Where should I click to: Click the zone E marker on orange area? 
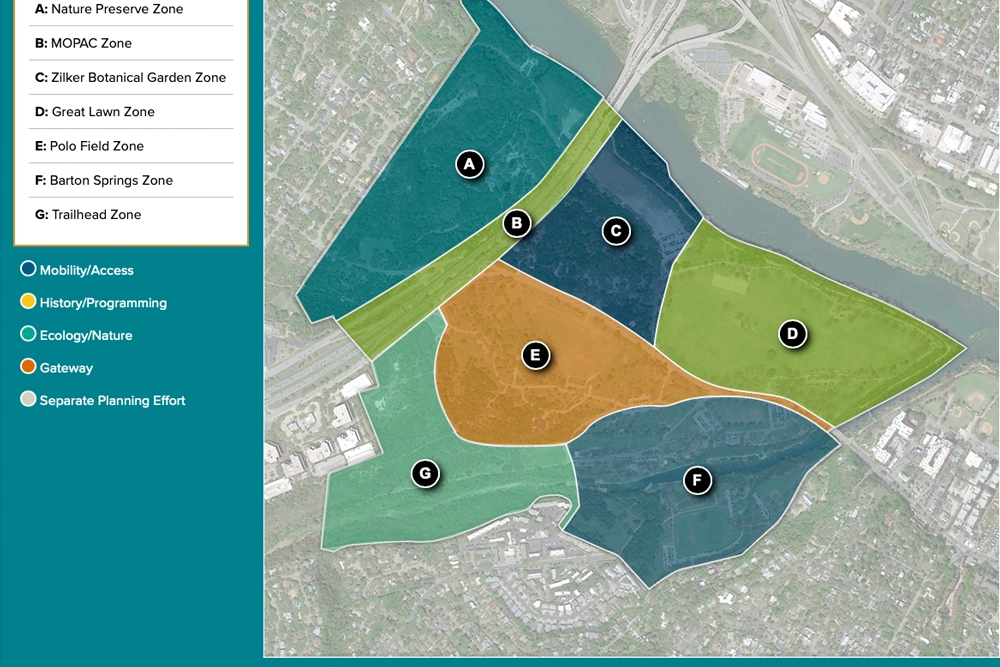tap(535, 355)
